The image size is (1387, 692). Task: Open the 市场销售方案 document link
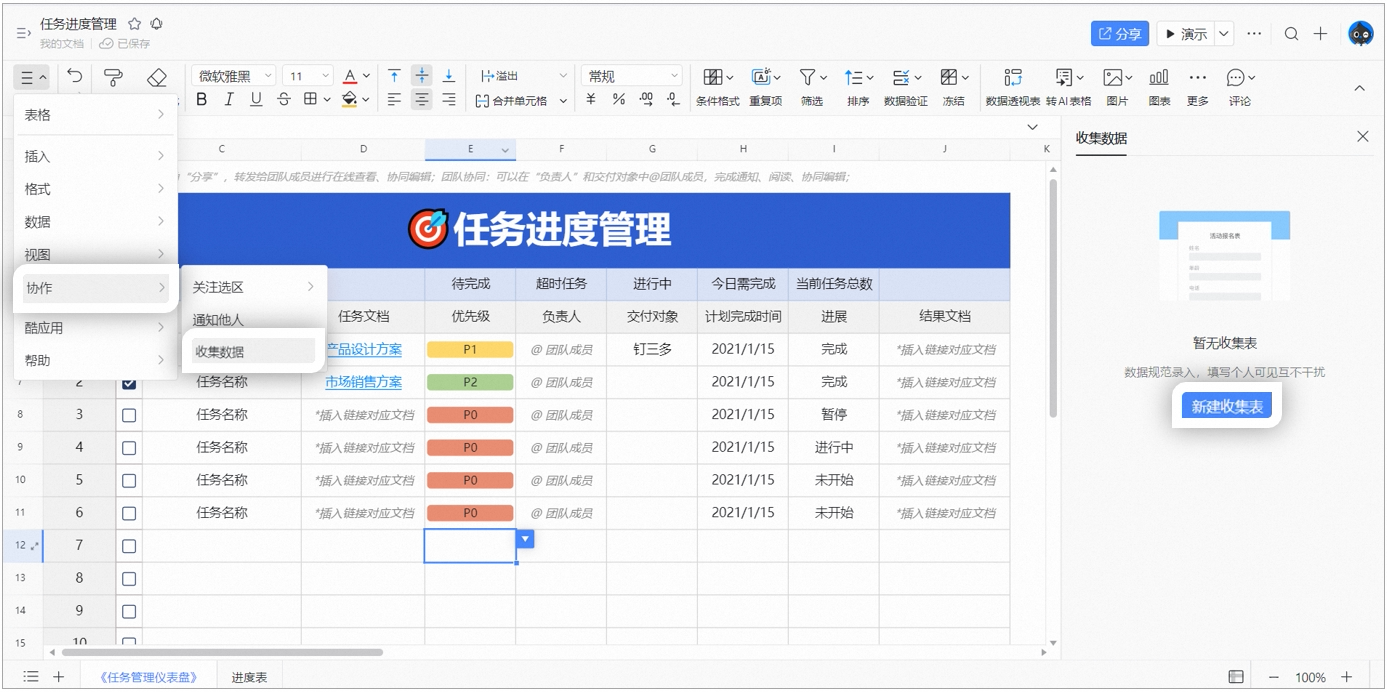pyautogui.click(x=363, y=382)
